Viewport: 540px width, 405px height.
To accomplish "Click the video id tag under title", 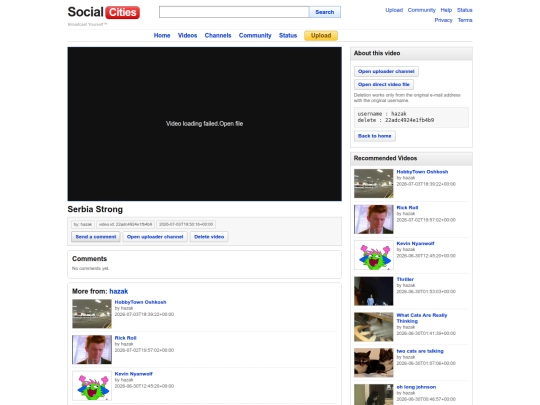I will pos(125,224).
